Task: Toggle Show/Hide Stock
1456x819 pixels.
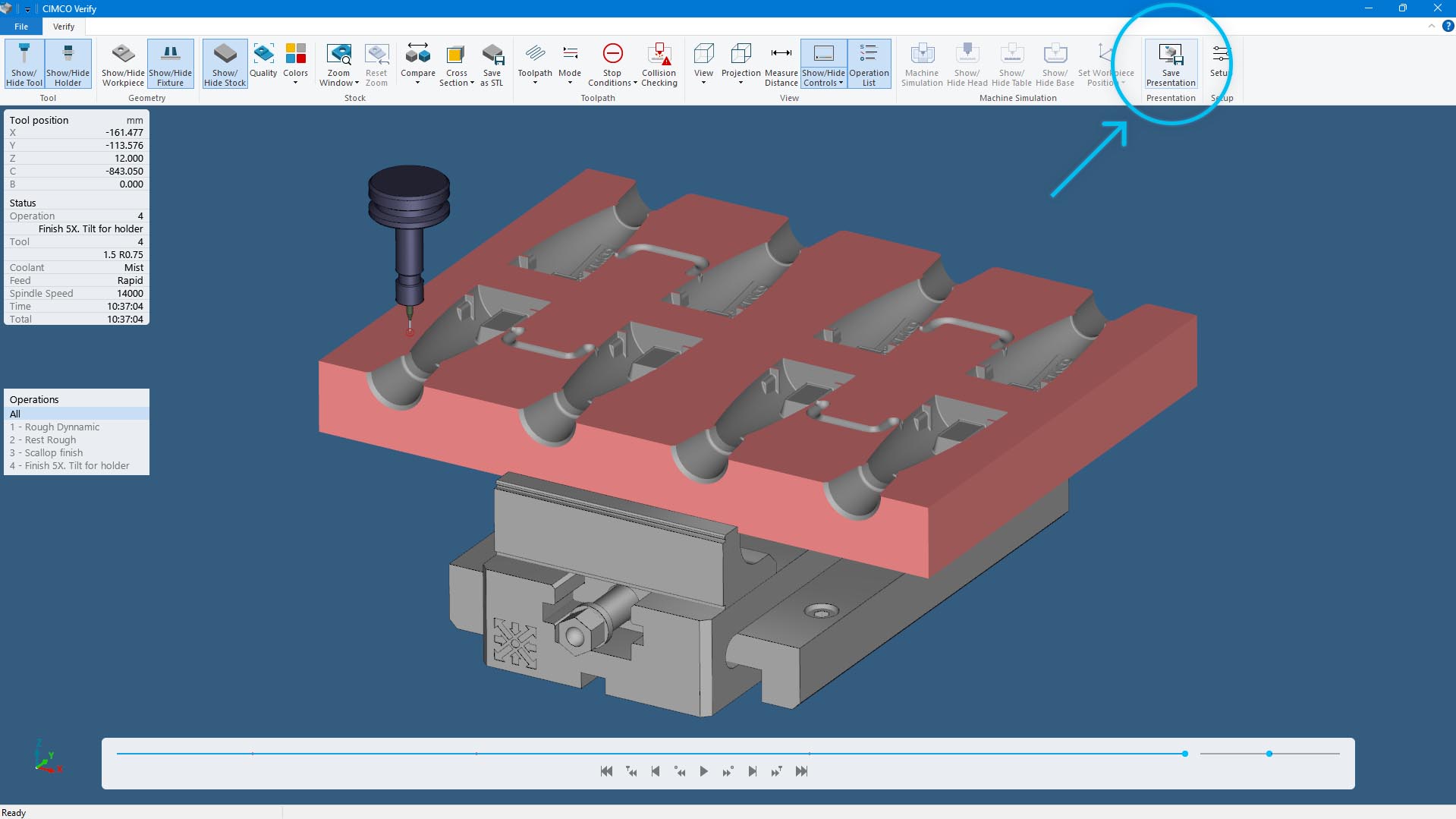Action: click(x=225, y=64)
